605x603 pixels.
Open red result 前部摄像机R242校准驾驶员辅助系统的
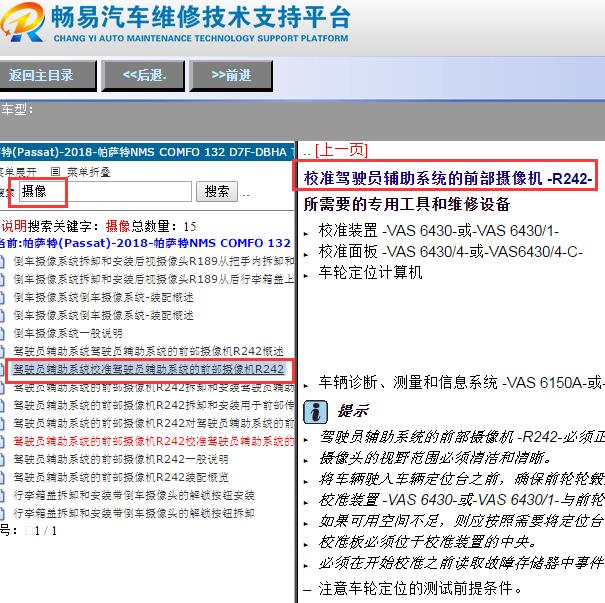(x=154, y=441)
